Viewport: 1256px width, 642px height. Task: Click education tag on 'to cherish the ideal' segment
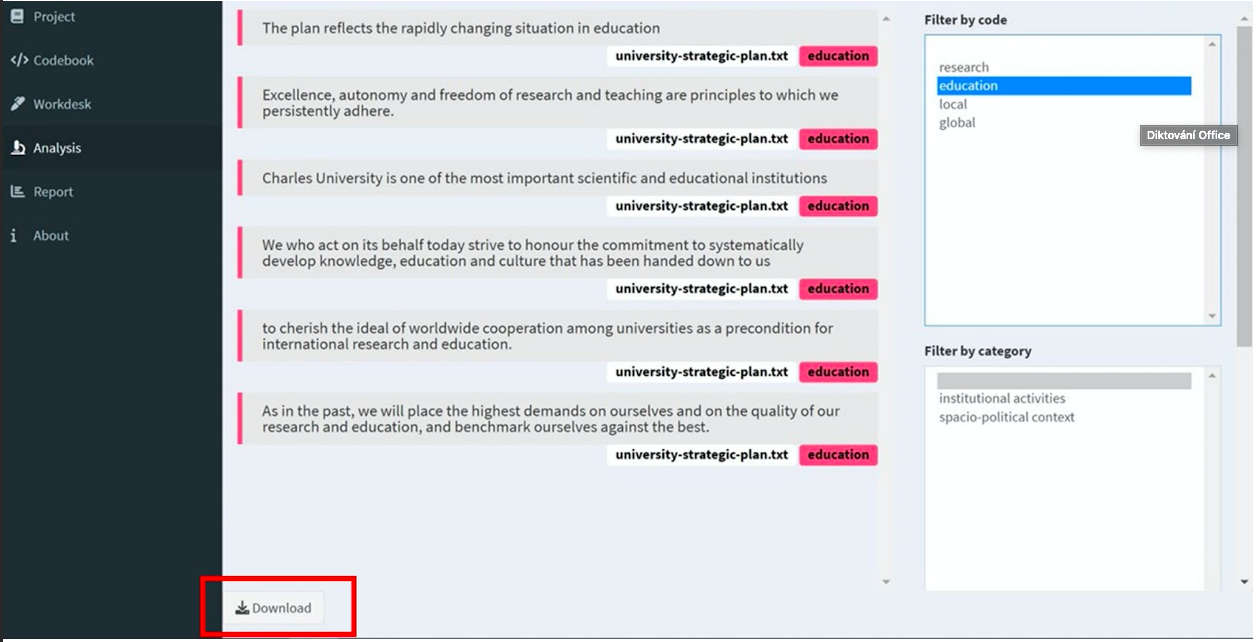click(x=838, y=372)
